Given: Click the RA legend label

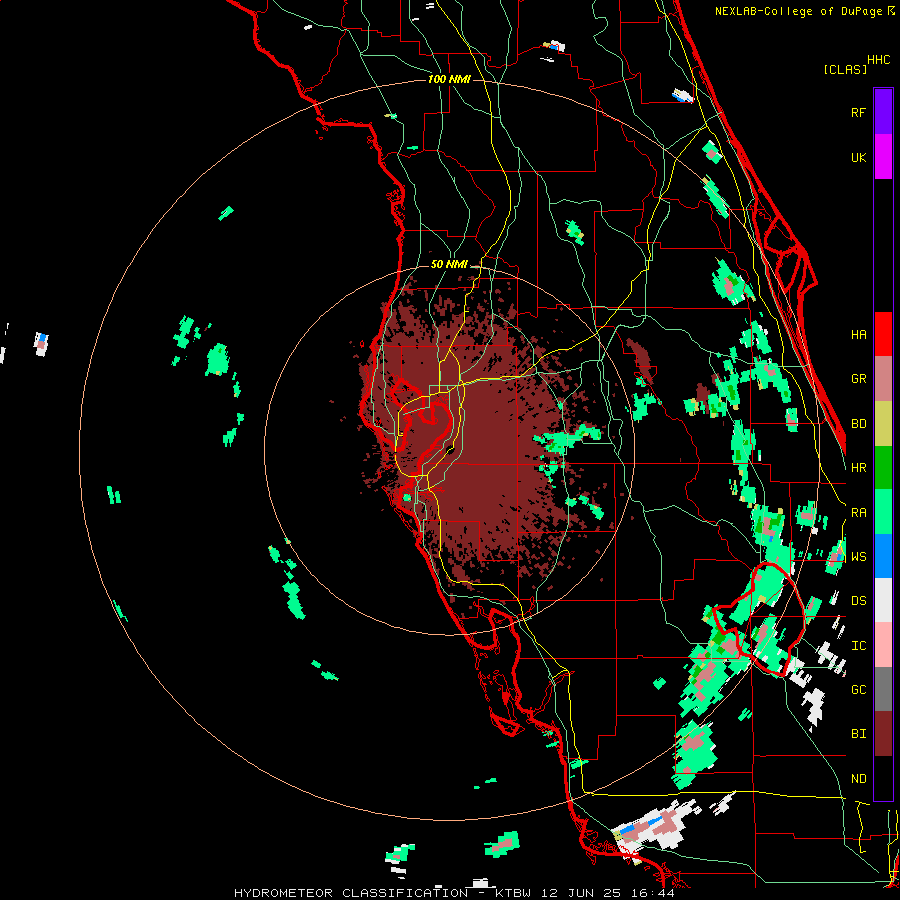Looking at the screenshot, I should (x=858, y=513).
